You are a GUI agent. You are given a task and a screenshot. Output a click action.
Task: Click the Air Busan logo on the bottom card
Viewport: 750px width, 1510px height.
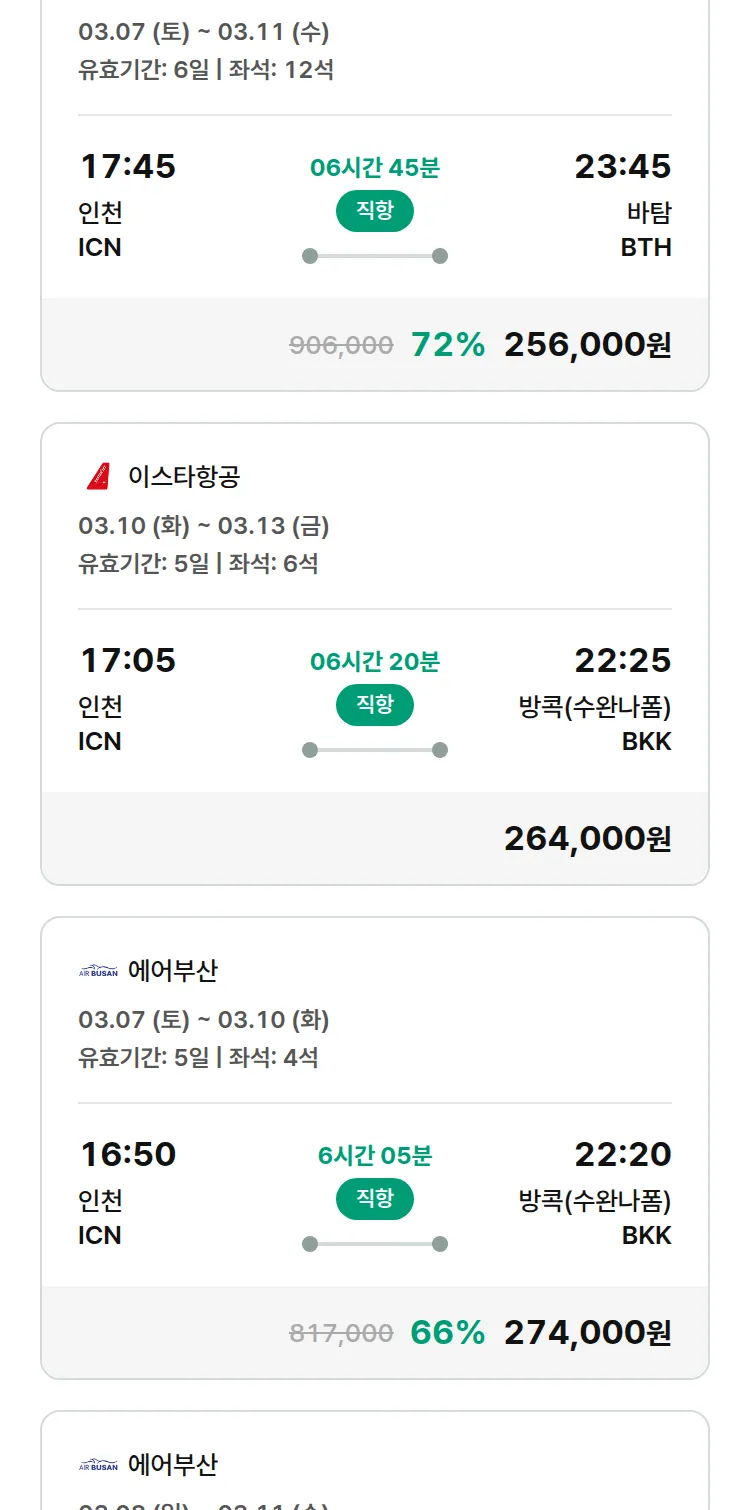click(98, 1465)
